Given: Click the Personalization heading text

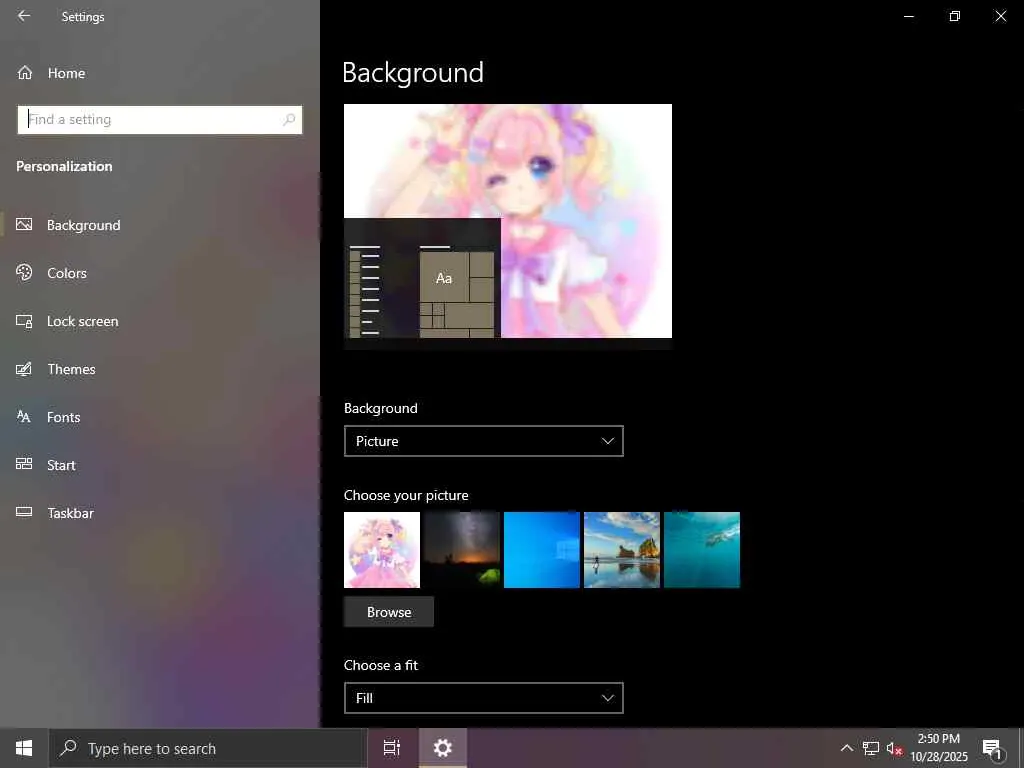Looking at the screenshot, I should tap(64, 166).
